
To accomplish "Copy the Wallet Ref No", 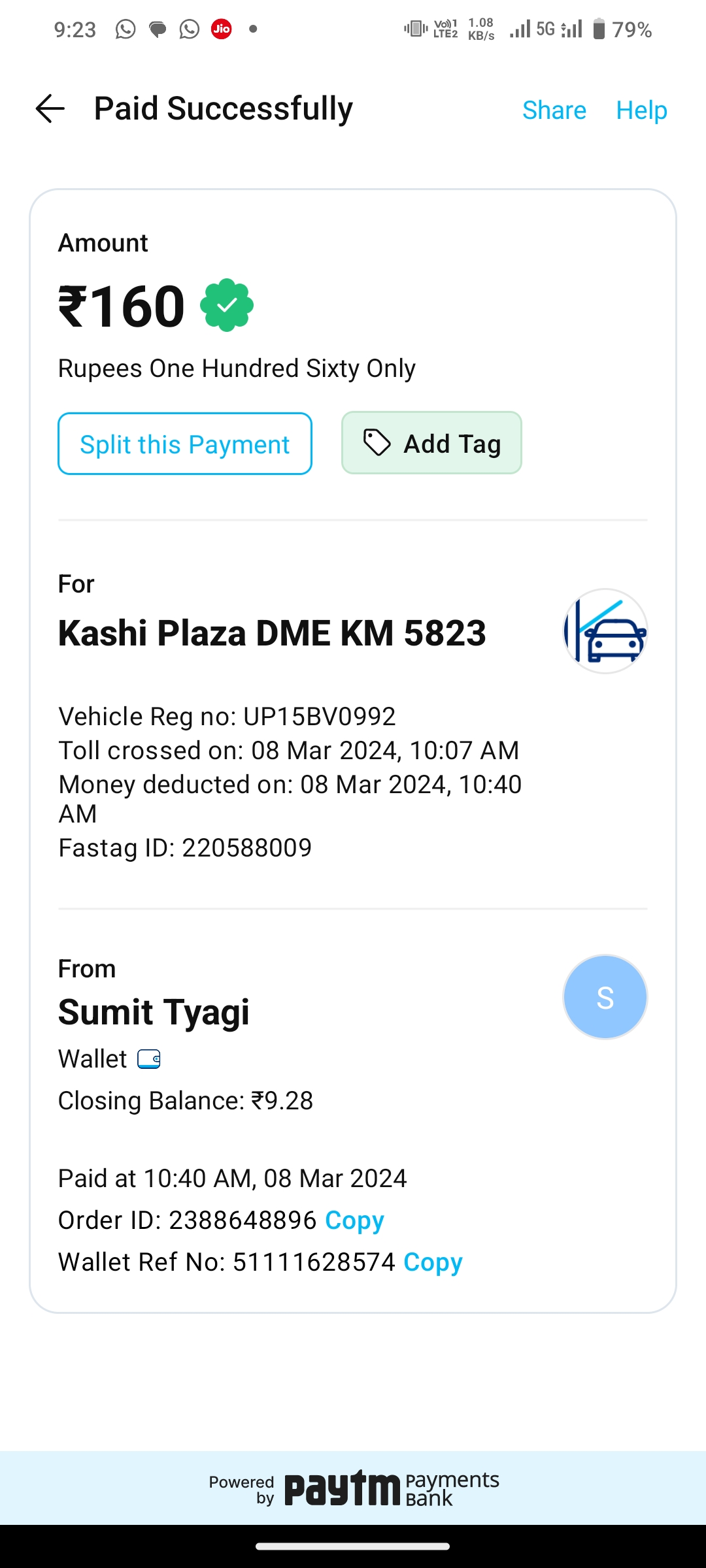I will [433, 1262].
